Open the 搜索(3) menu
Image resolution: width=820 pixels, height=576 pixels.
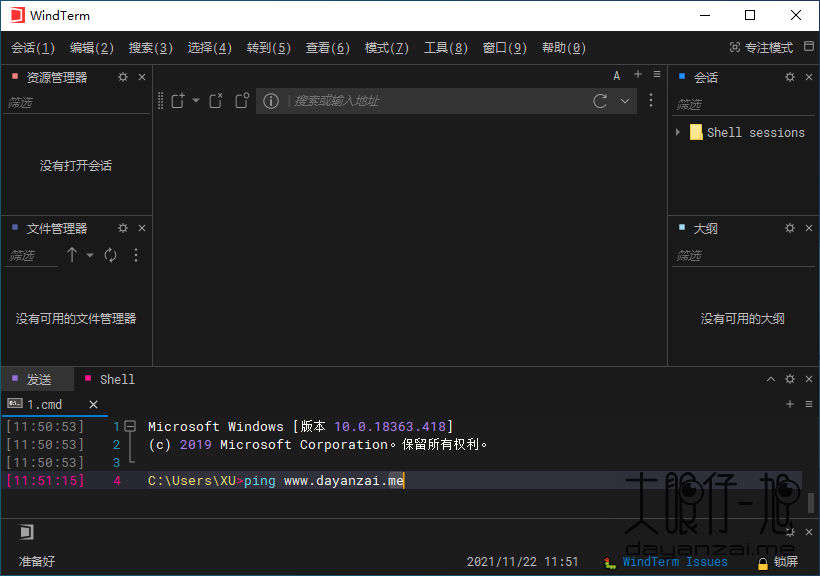(x=151, y=48)
